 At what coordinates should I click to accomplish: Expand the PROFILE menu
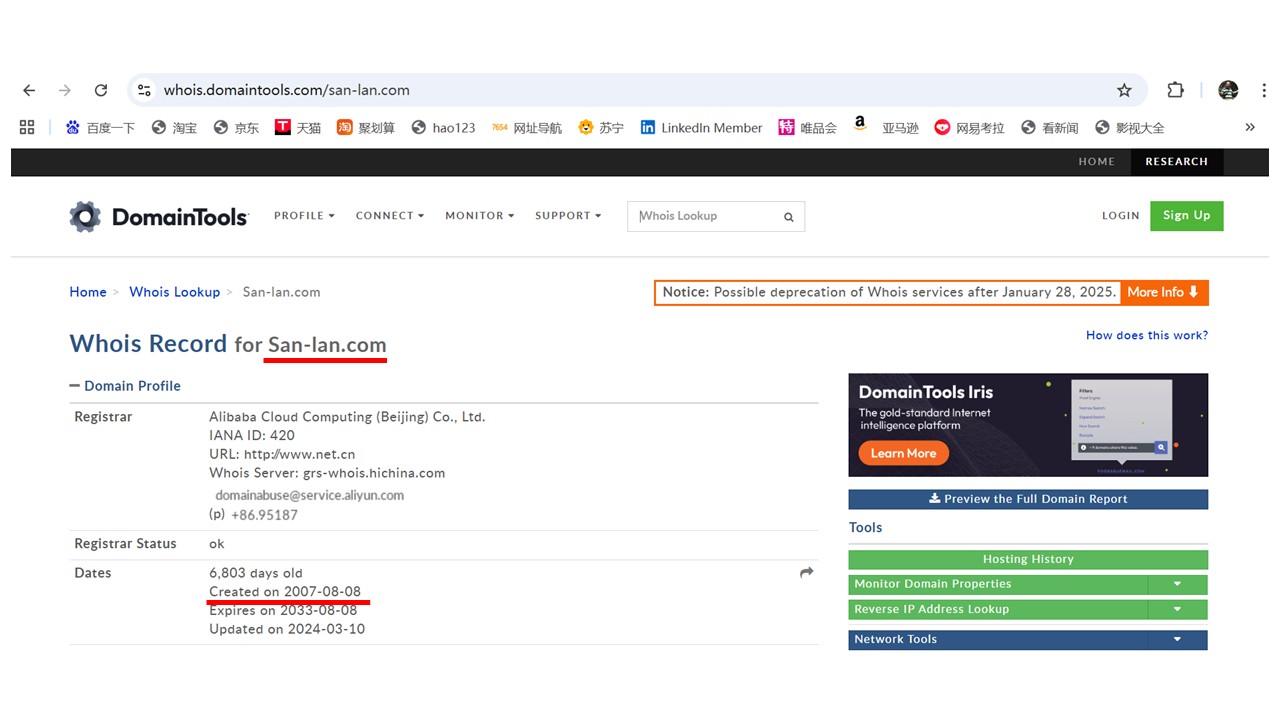coord(304,216)
